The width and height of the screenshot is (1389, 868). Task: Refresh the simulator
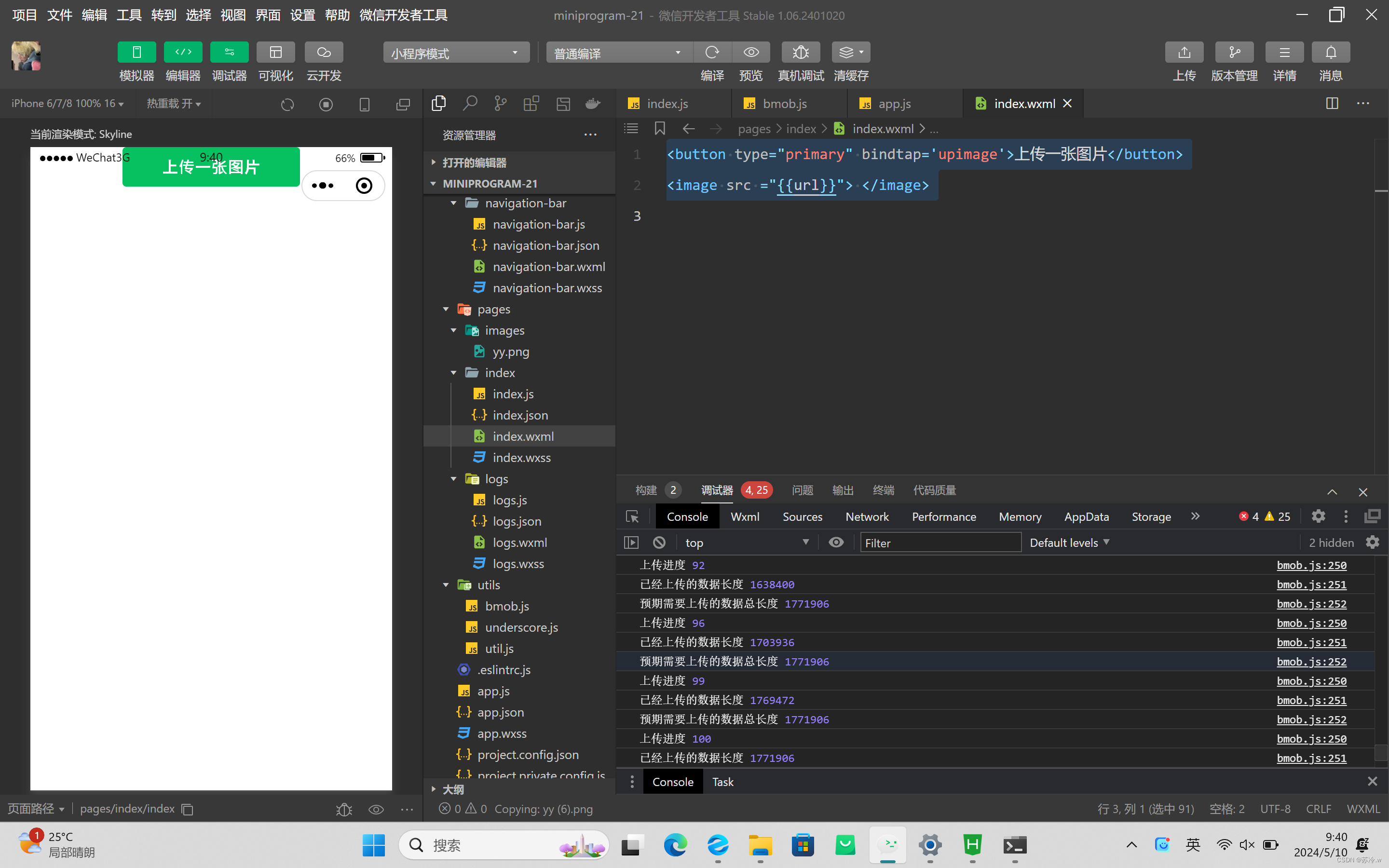click(287, 105)
